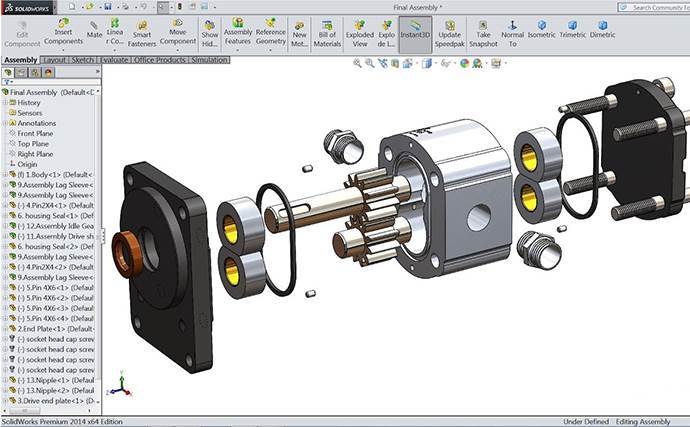This screenshot has height=427, width=690.
Task: Switch to Isometric view
Action: point(541,27)
